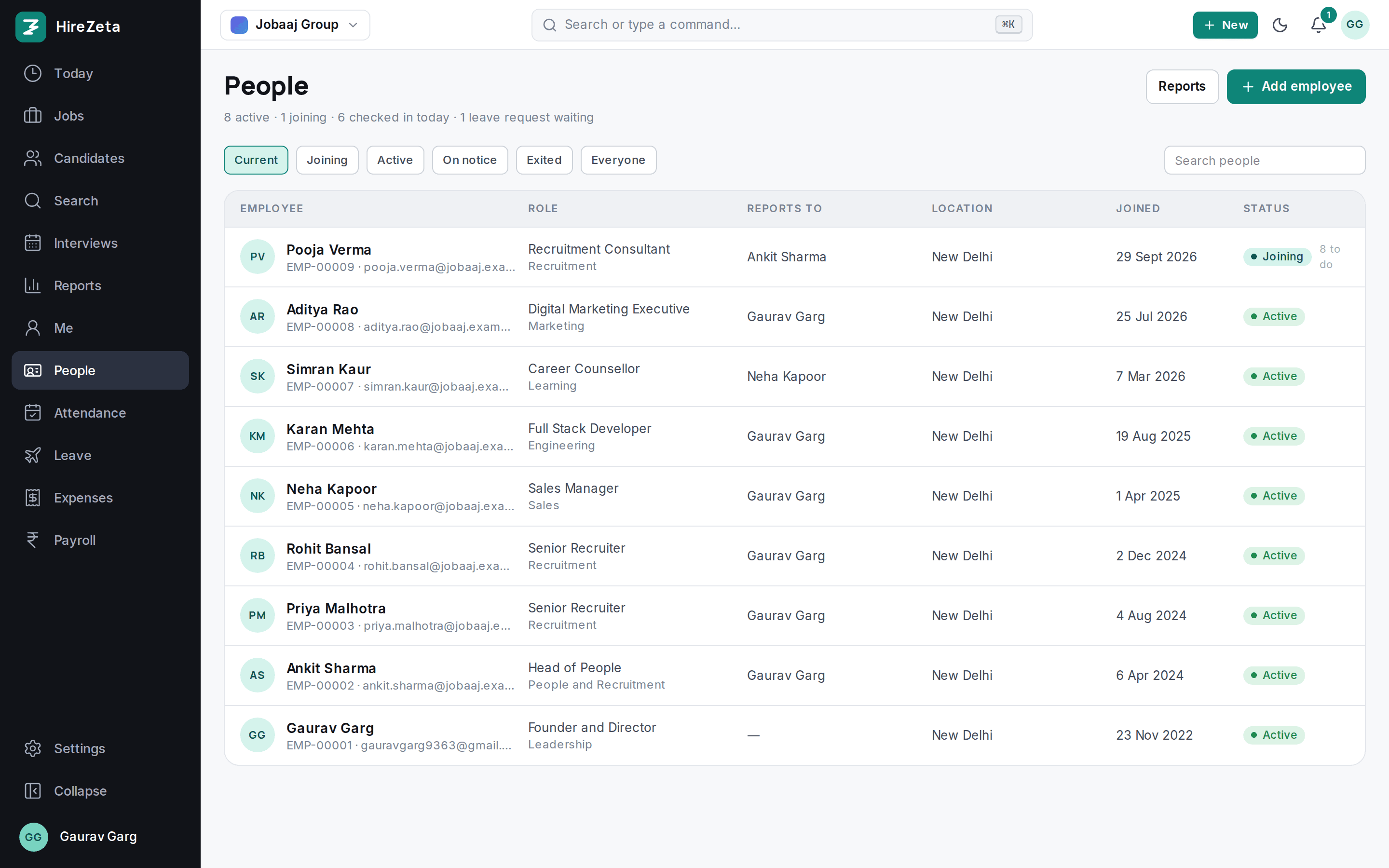The image size is (1389, 868).
Task: Click the Add employee button
Action: pyautogui.click(x=1296, y=87)
